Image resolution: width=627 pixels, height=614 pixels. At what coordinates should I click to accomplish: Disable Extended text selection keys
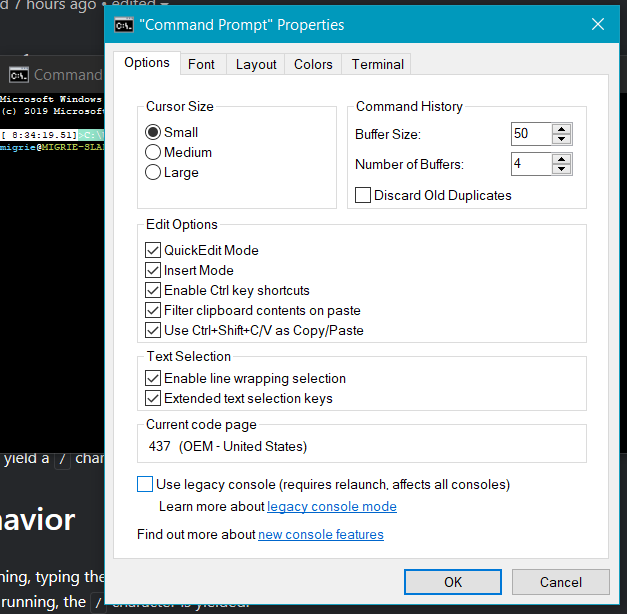coord(153,398)
